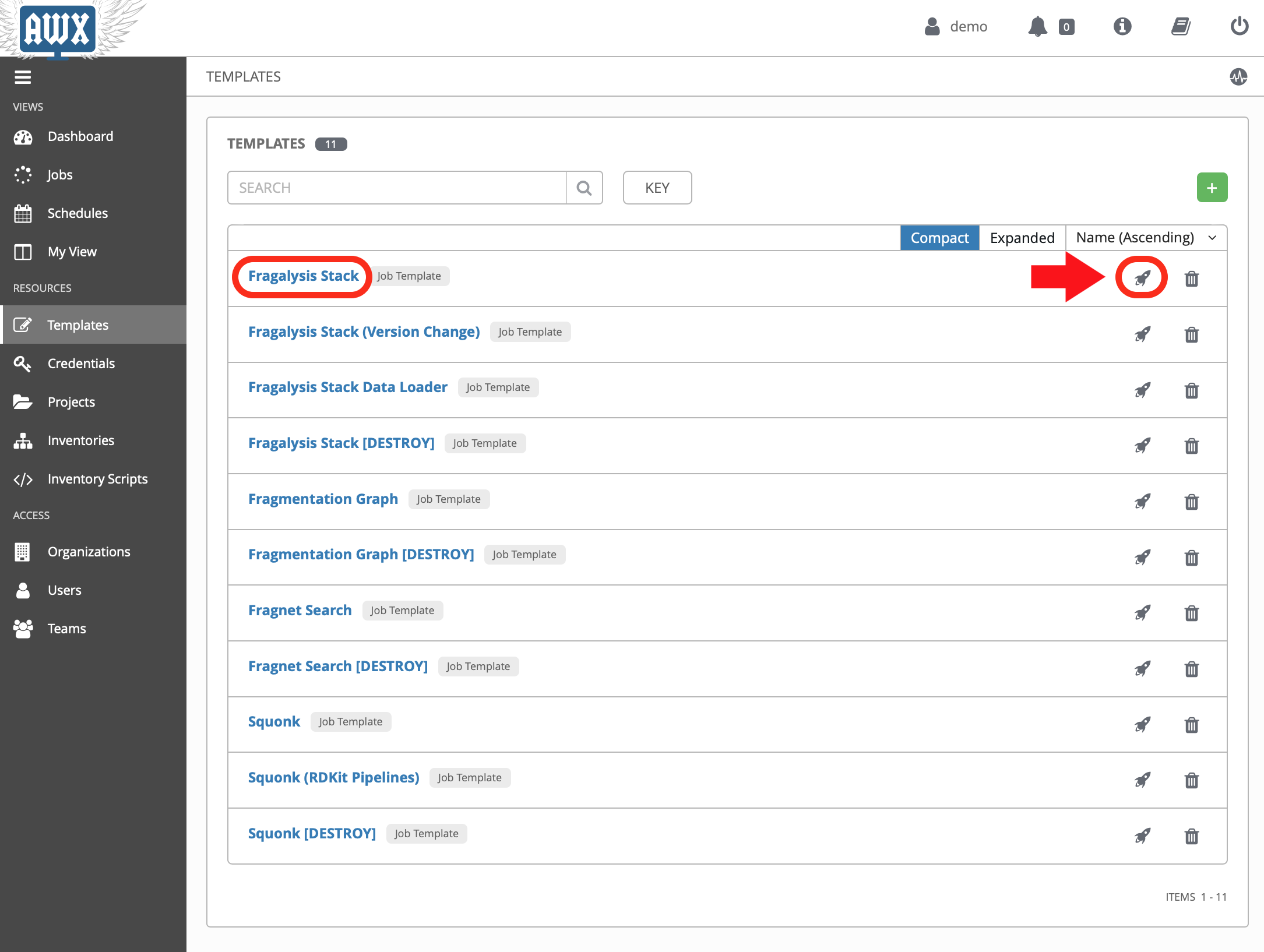Launch the Fragmentation Graph template
1264x952 pixels.
click(1142, 502)
